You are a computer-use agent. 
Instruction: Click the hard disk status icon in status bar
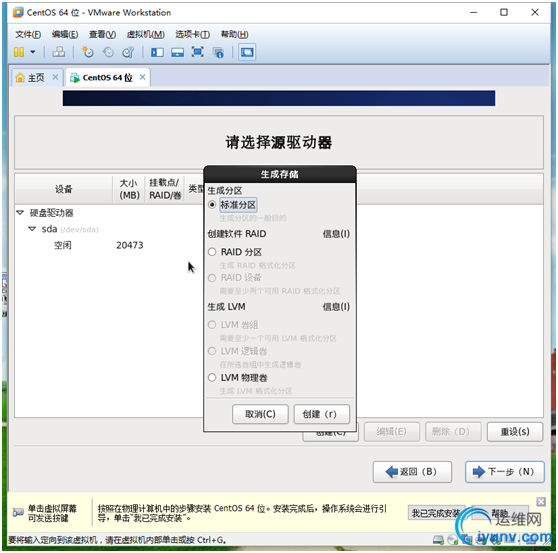coord(438,540)
